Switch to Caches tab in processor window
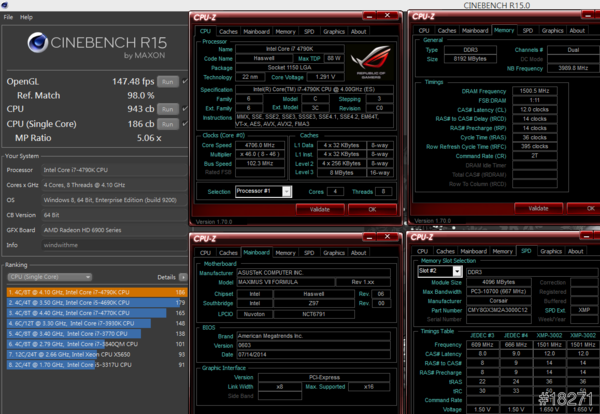Viewport: 600px width, 414px height. click(x=228, y=31)
